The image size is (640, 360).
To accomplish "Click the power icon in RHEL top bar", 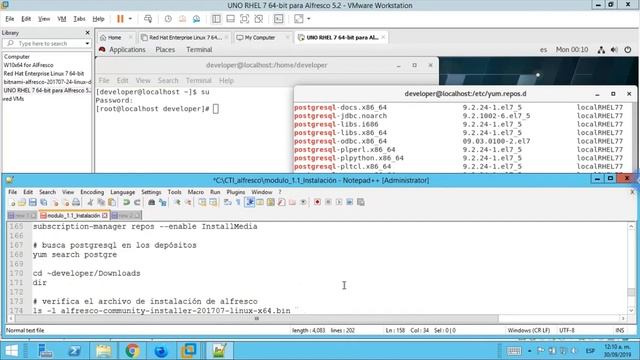I will tap(628, 50).
